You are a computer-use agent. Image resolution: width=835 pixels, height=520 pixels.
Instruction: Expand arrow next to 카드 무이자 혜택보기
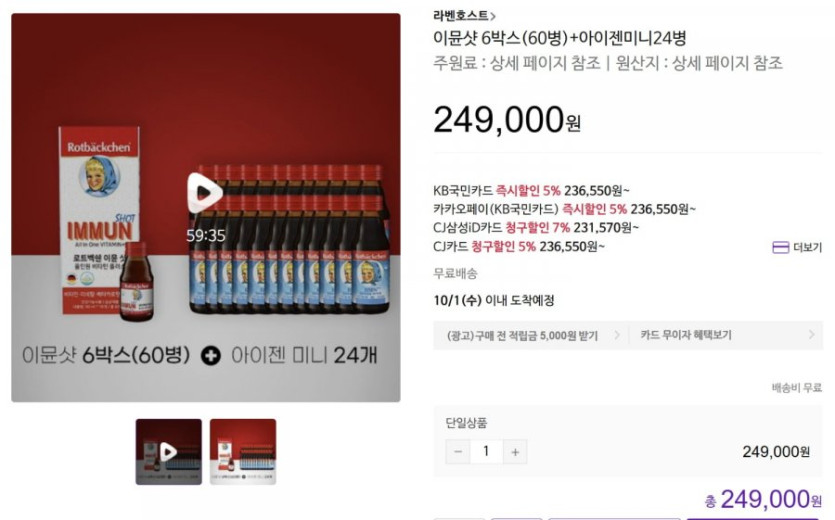tap(812, 335)
